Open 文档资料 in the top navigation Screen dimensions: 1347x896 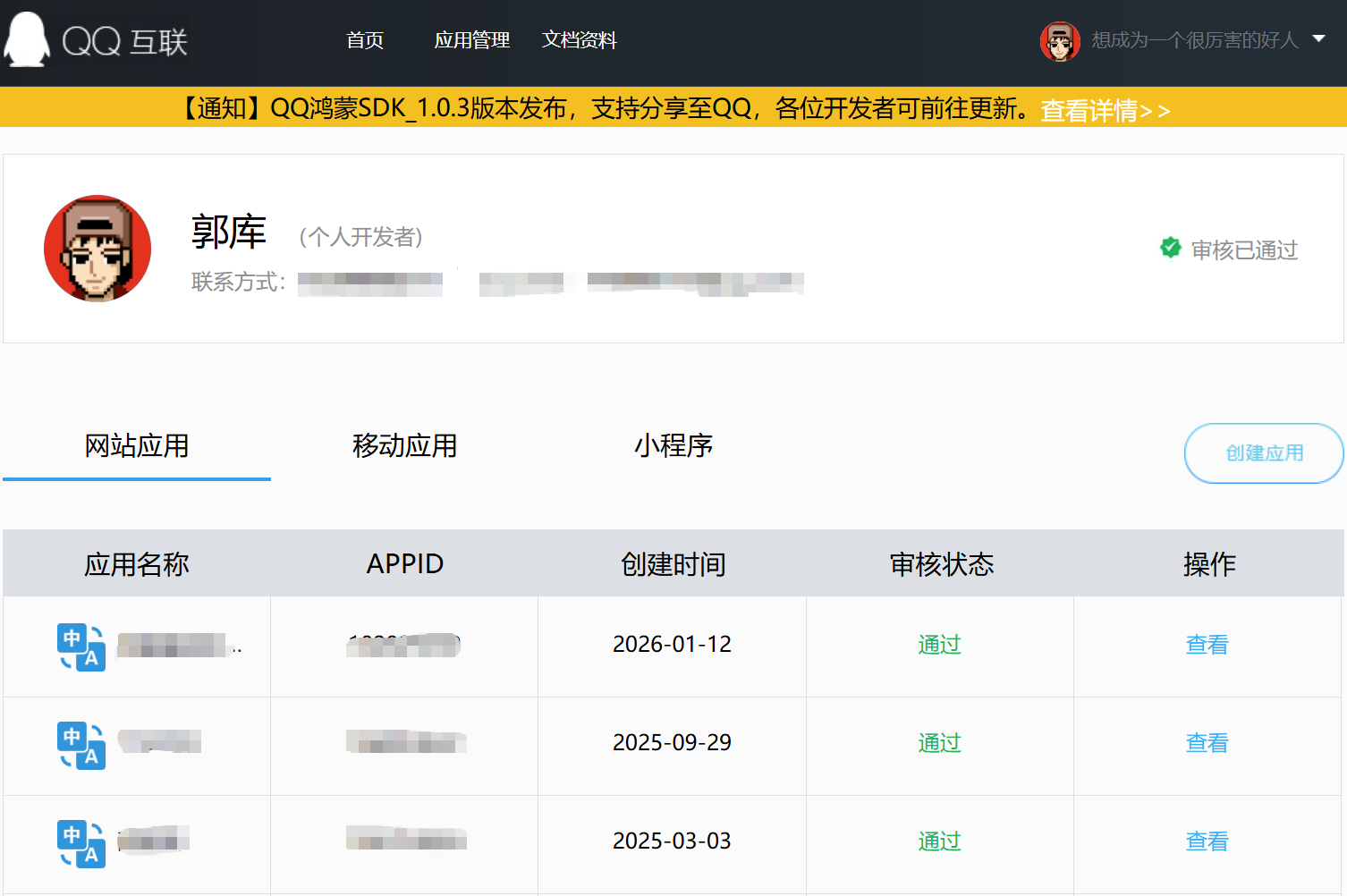pos(579,40)
